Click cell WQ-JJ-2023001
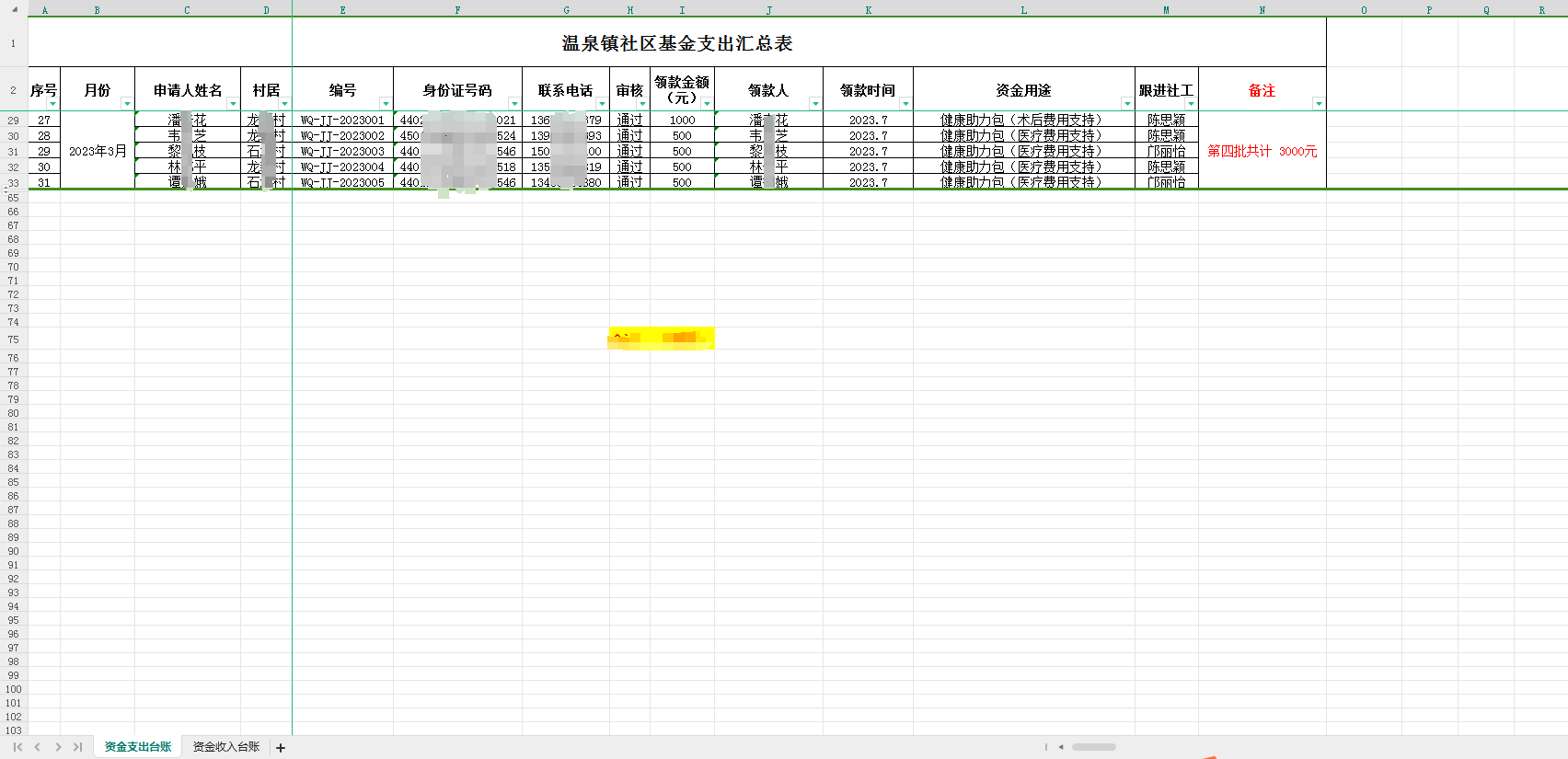 pos(342,121)
